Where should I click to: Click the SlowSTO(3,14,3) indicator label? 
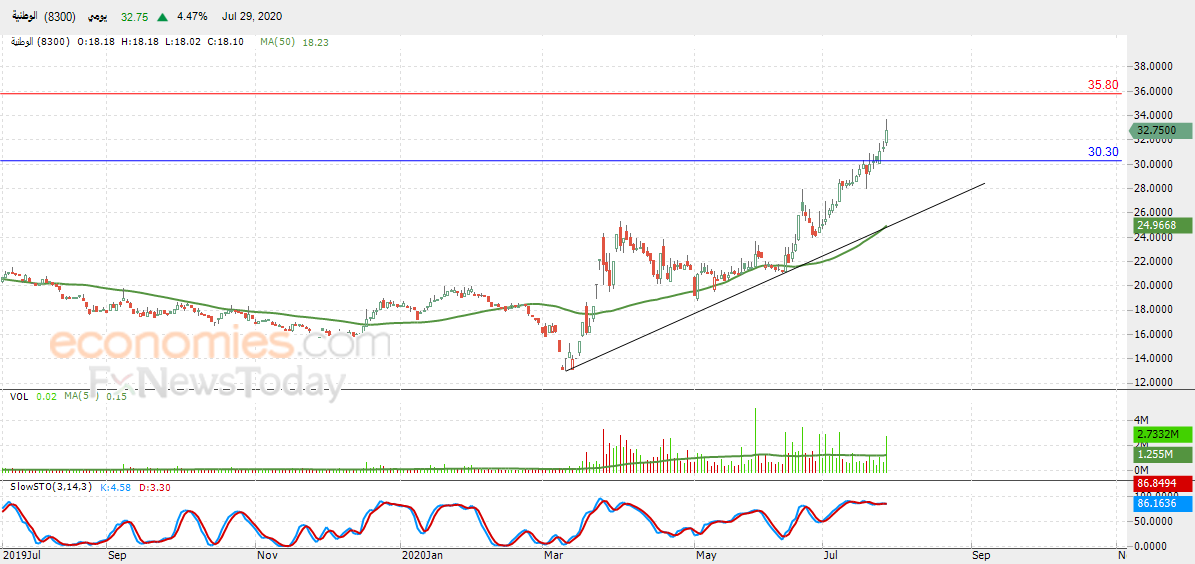(51, 486)
